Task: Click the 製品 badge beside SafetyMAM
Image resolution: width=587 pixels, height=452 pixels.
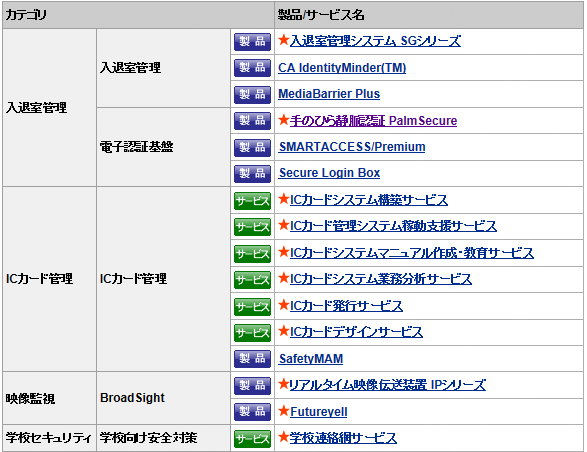Action: (252, 359)
